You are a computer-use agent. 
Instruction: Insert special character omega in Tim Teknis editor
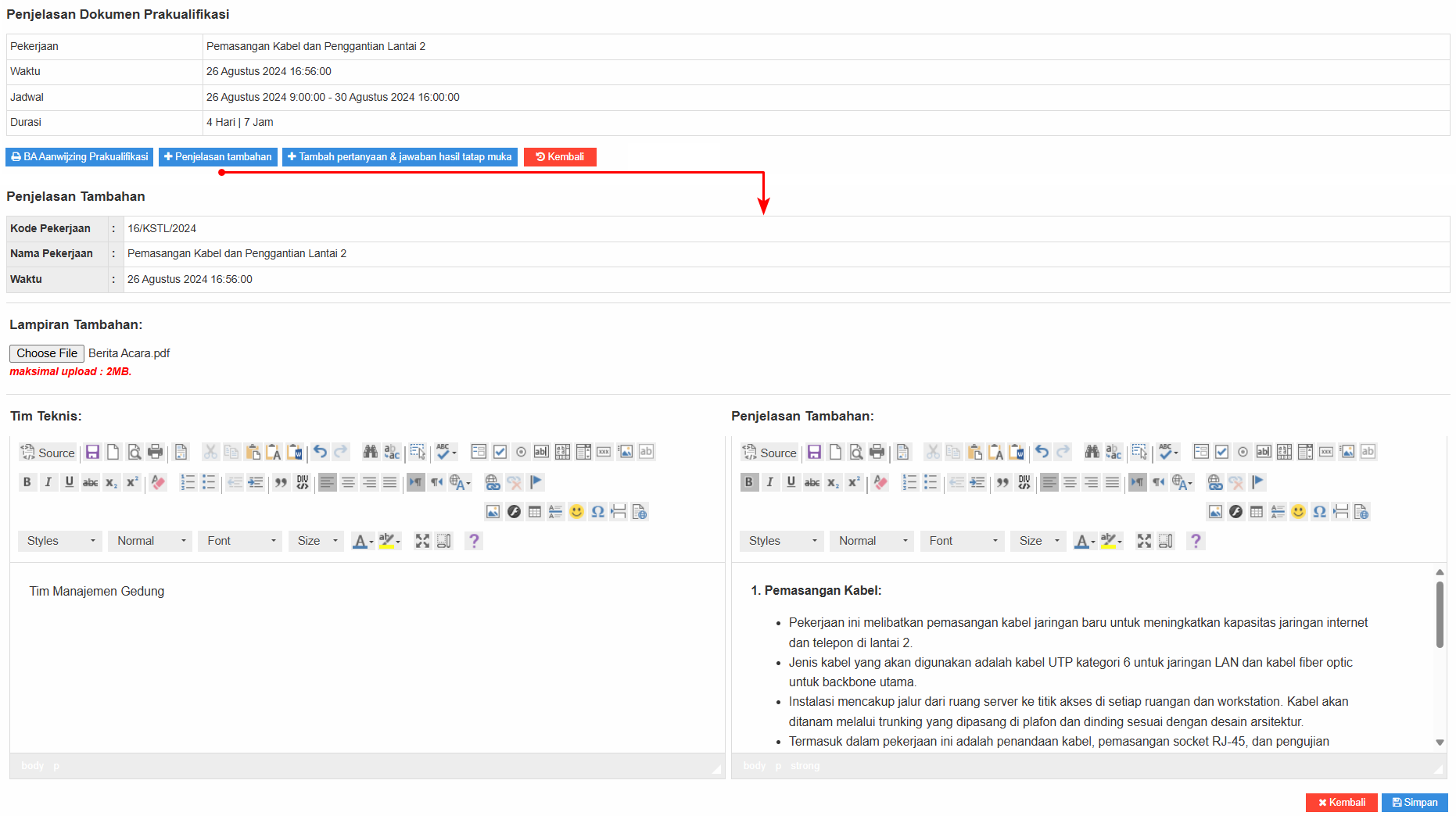click(597, 512)
